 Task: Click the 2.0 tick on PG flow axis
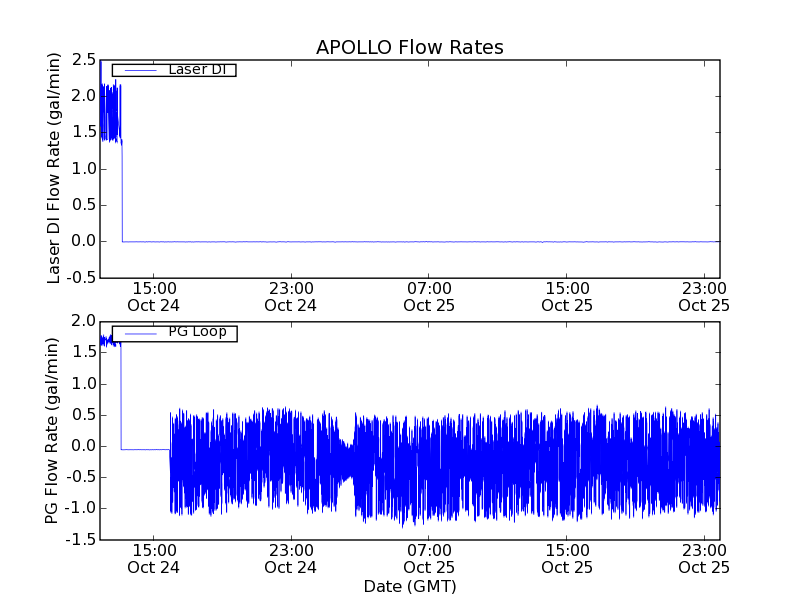click(83, 321)
